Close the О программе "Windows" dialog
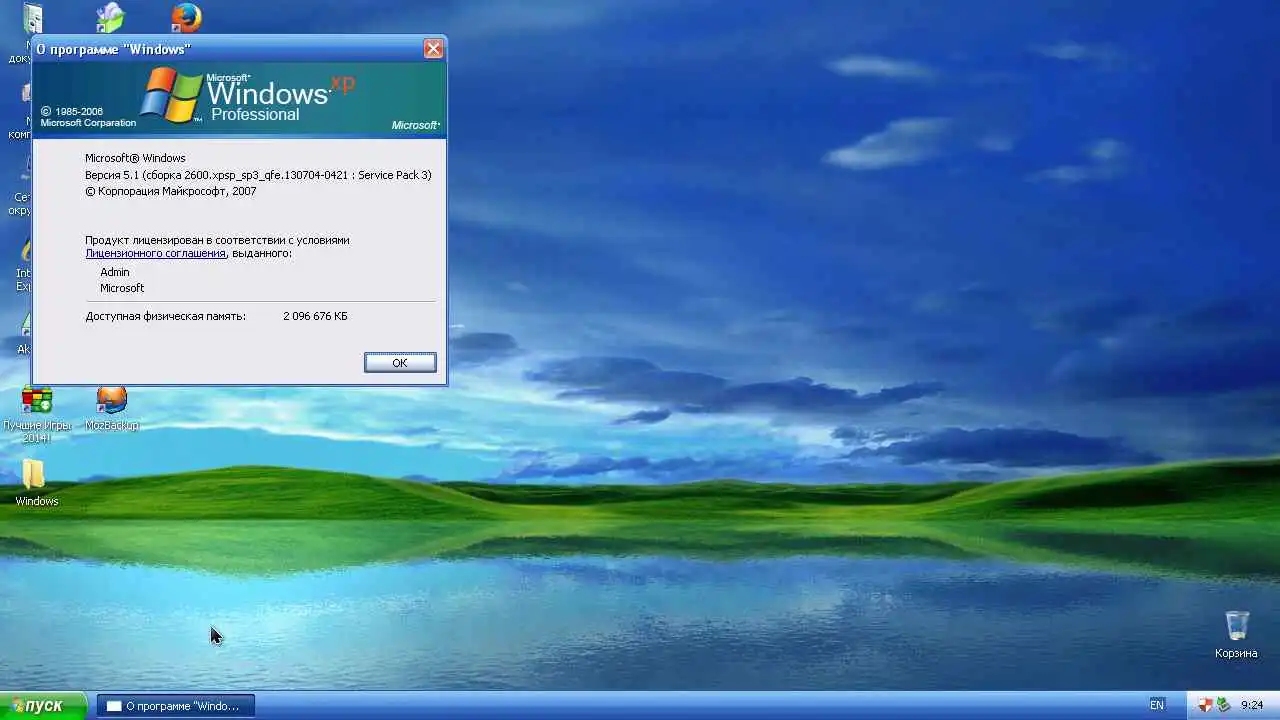 pyautogui.click(x=433, y=48)
